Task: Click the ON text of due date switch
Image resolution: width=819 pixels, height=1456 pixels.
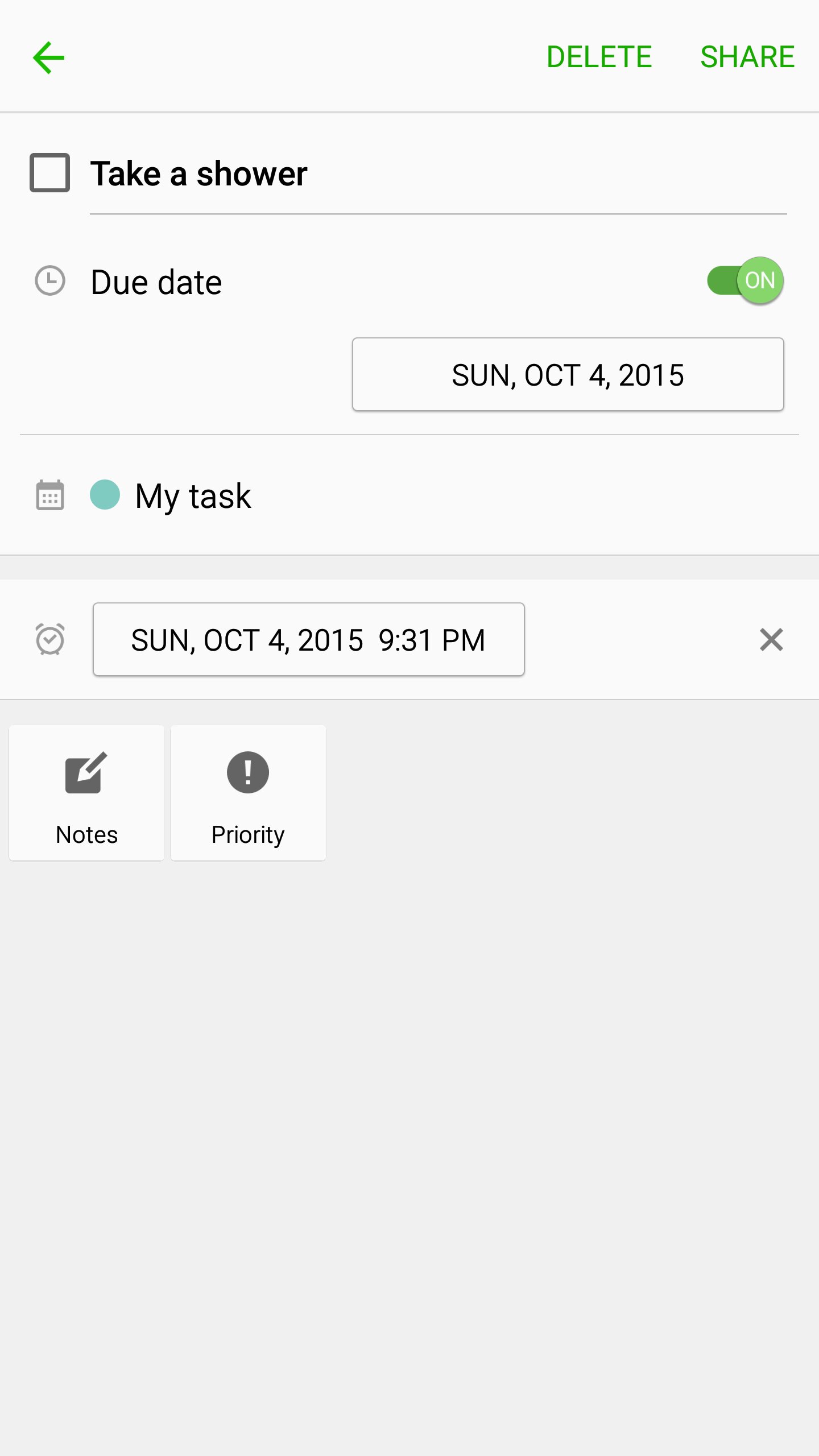Action: 760,280
